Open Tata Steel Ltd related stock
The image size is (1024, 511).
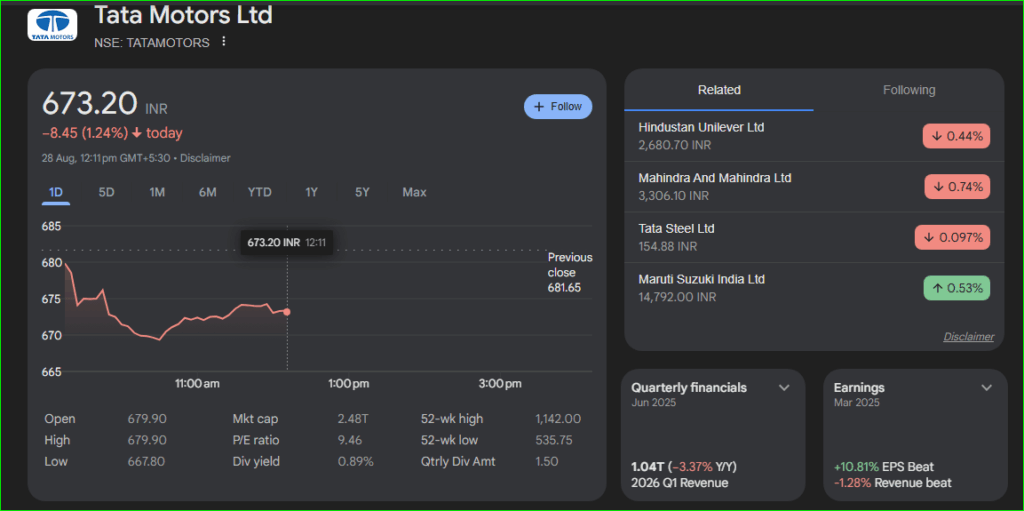[676, 228]
